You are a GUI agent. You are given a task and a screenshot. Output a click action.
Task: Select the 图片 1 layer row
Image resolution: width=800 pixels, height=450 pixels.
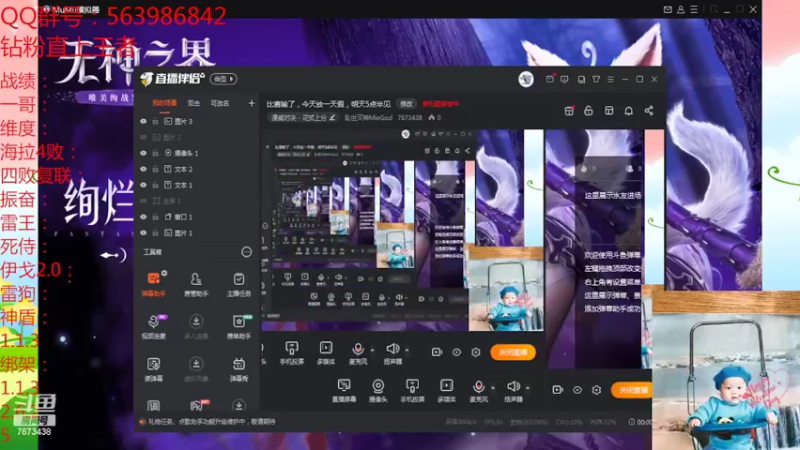[x=196, y=233]
